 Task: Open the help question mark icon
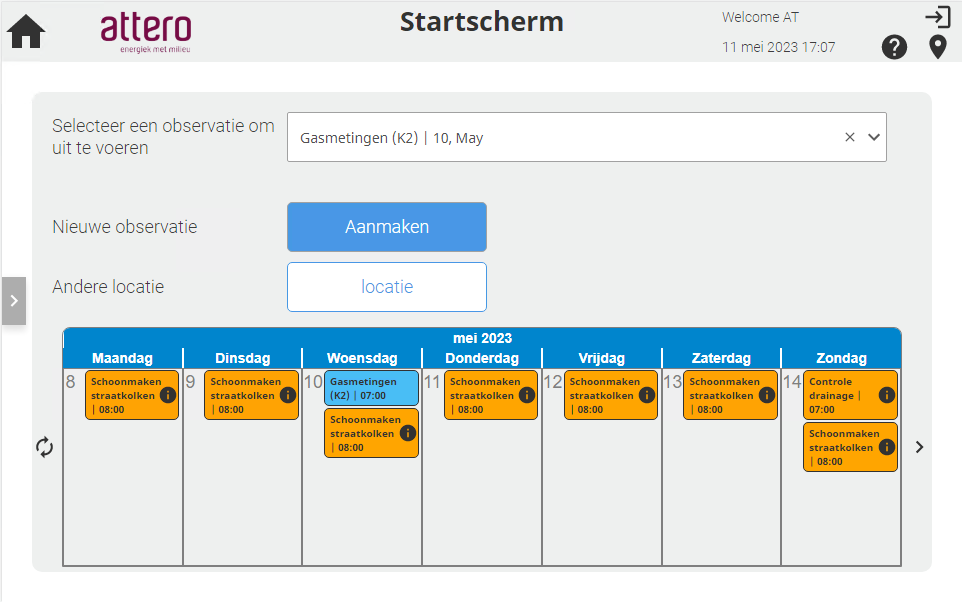(894, 47)
